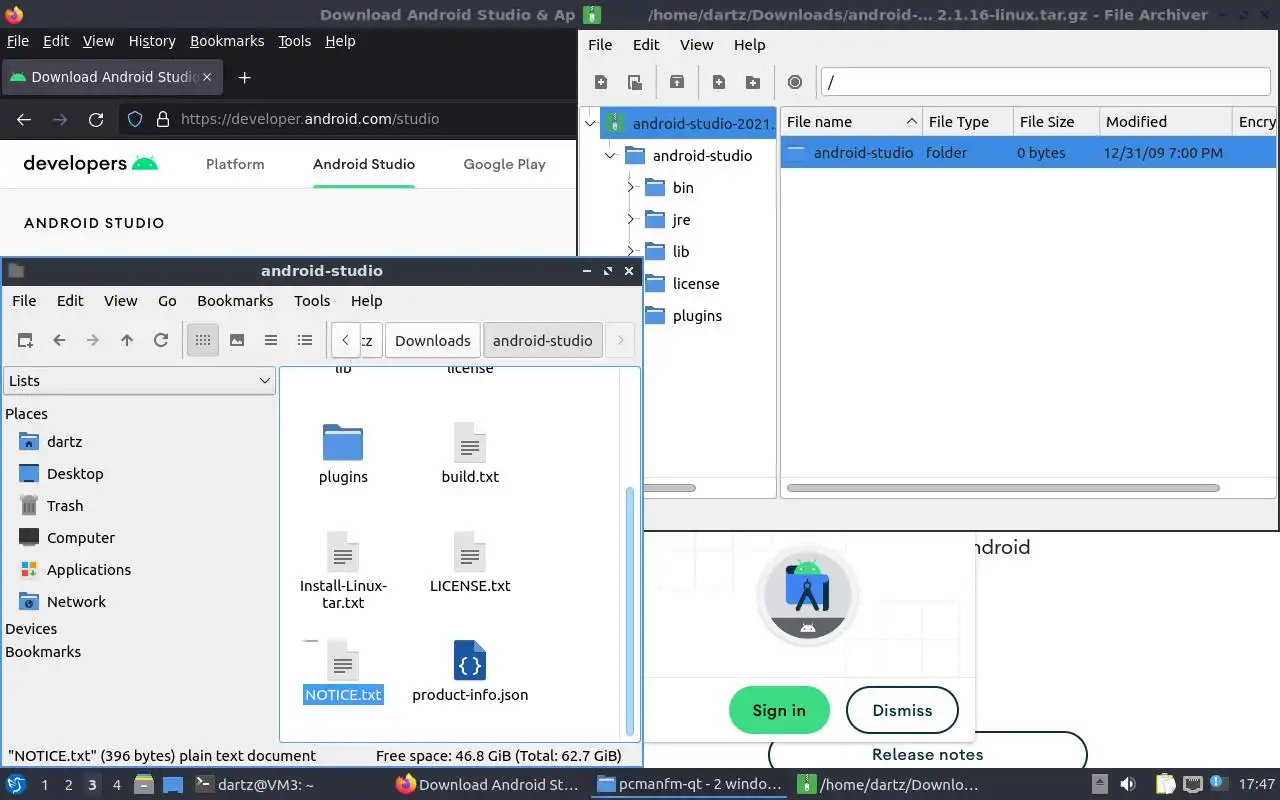
Task: Open the Downloads path button
Action: click(x=432, y=340)
